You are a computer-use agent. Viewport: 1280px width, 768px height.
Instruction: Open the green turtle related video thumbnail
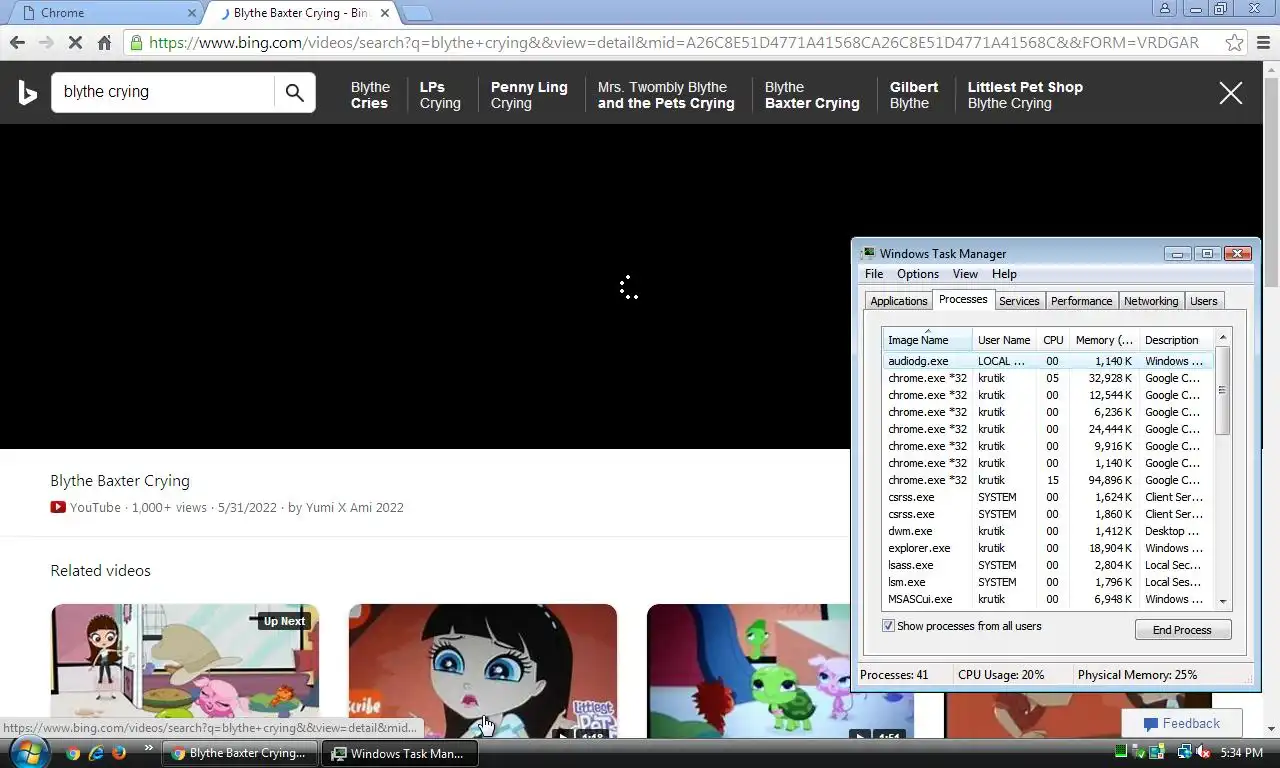(x=748, y=671)
